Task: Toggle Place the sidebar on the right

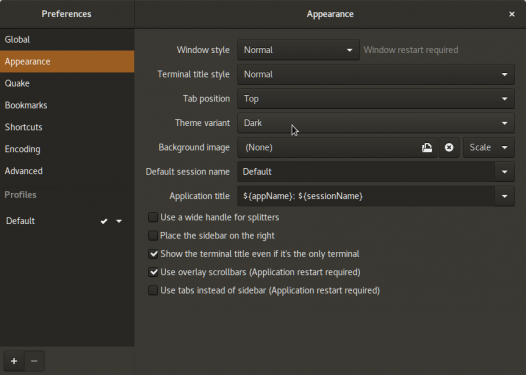Action: pyautogui.click(x=153, y=236)
